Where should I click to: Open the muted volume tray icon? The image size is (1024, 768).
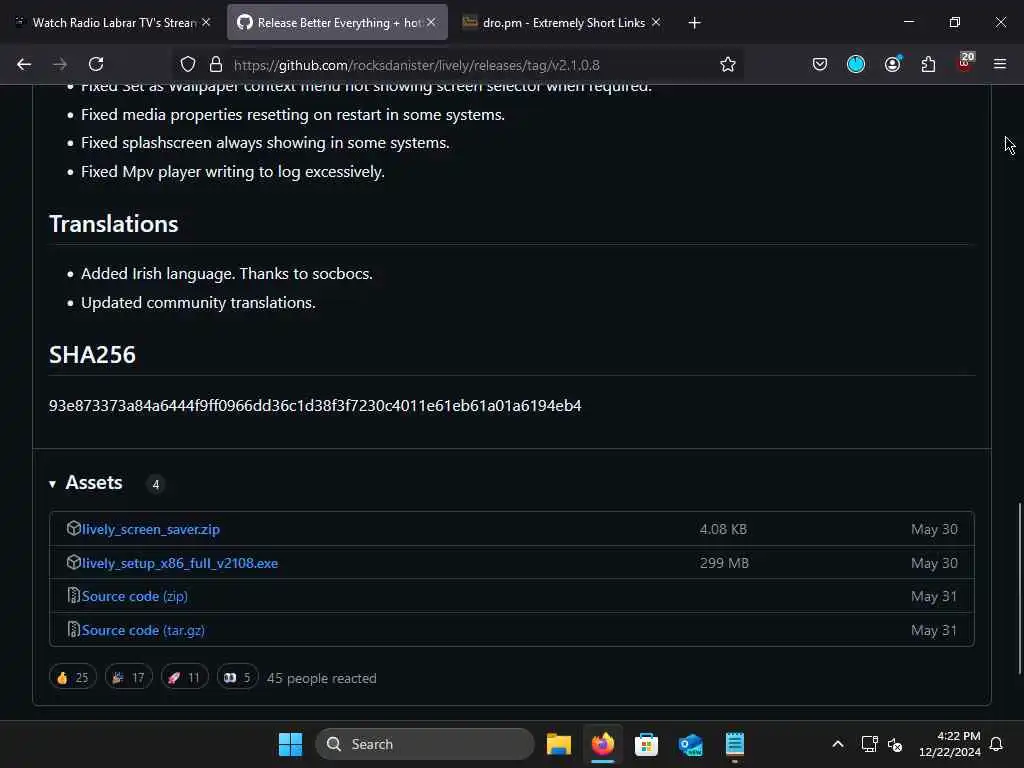tap(895, 744)
